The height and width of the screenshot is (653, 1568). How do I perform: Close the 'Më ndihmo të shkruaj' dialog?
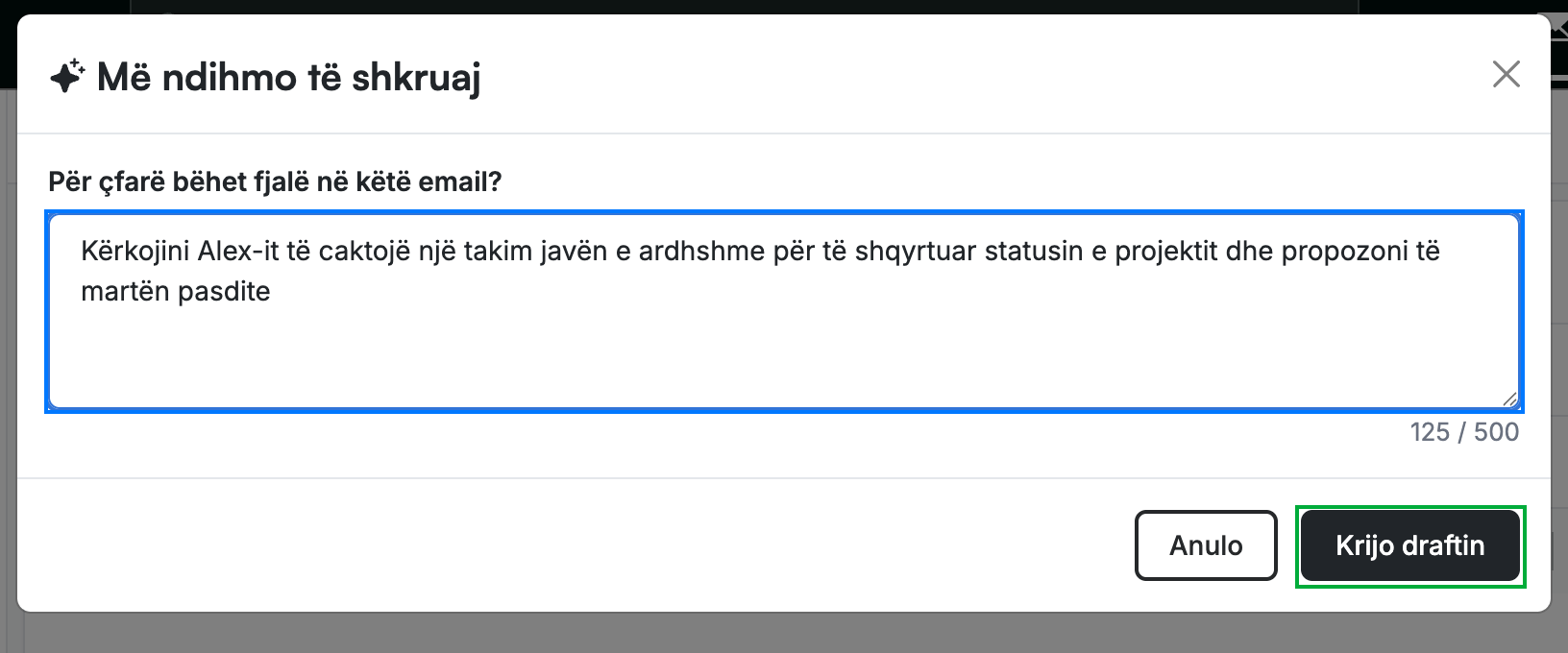pos(1506,74)
